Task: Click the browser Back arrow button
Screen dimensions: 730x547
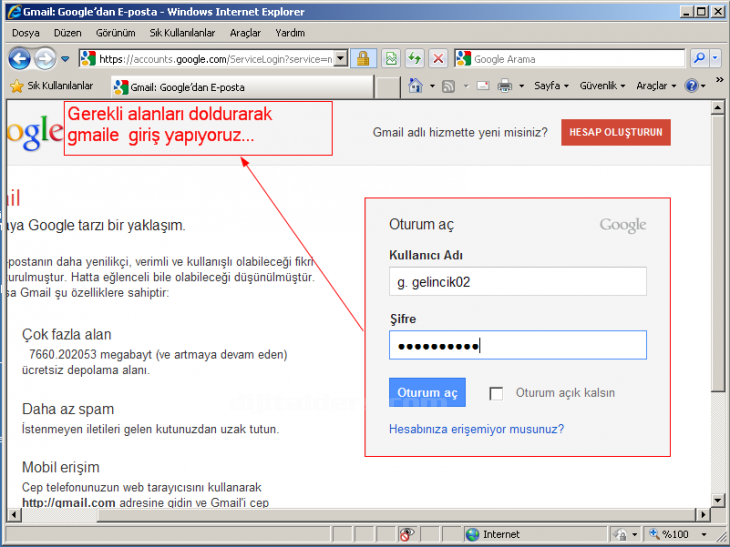Action: tap(19, 59)
